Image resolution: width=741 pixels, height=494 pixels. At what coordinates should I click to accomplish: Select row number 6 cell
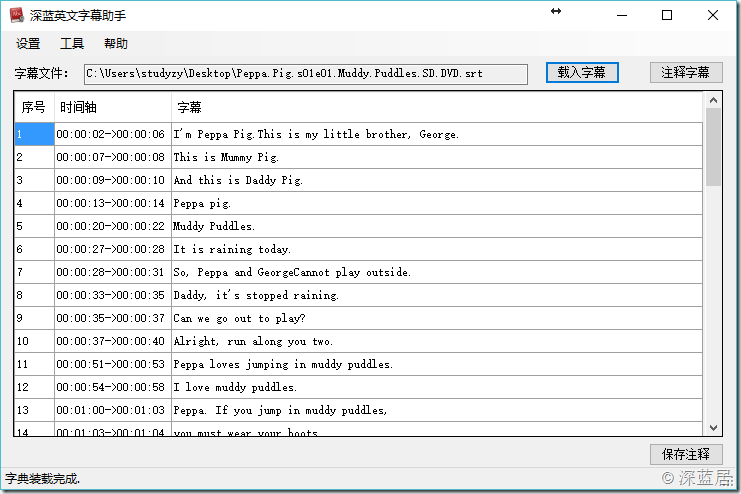coord(34,249)
